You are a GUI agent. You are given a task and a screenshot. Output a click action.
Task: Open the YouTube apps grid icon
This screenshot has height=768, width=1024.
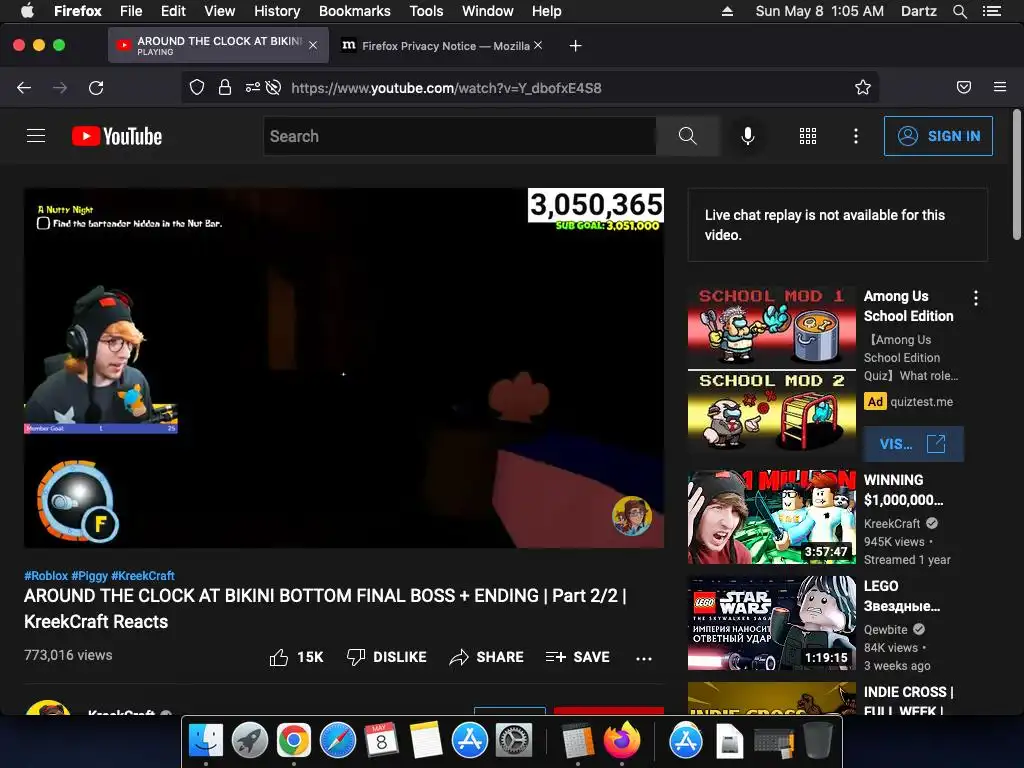point(808,136)
